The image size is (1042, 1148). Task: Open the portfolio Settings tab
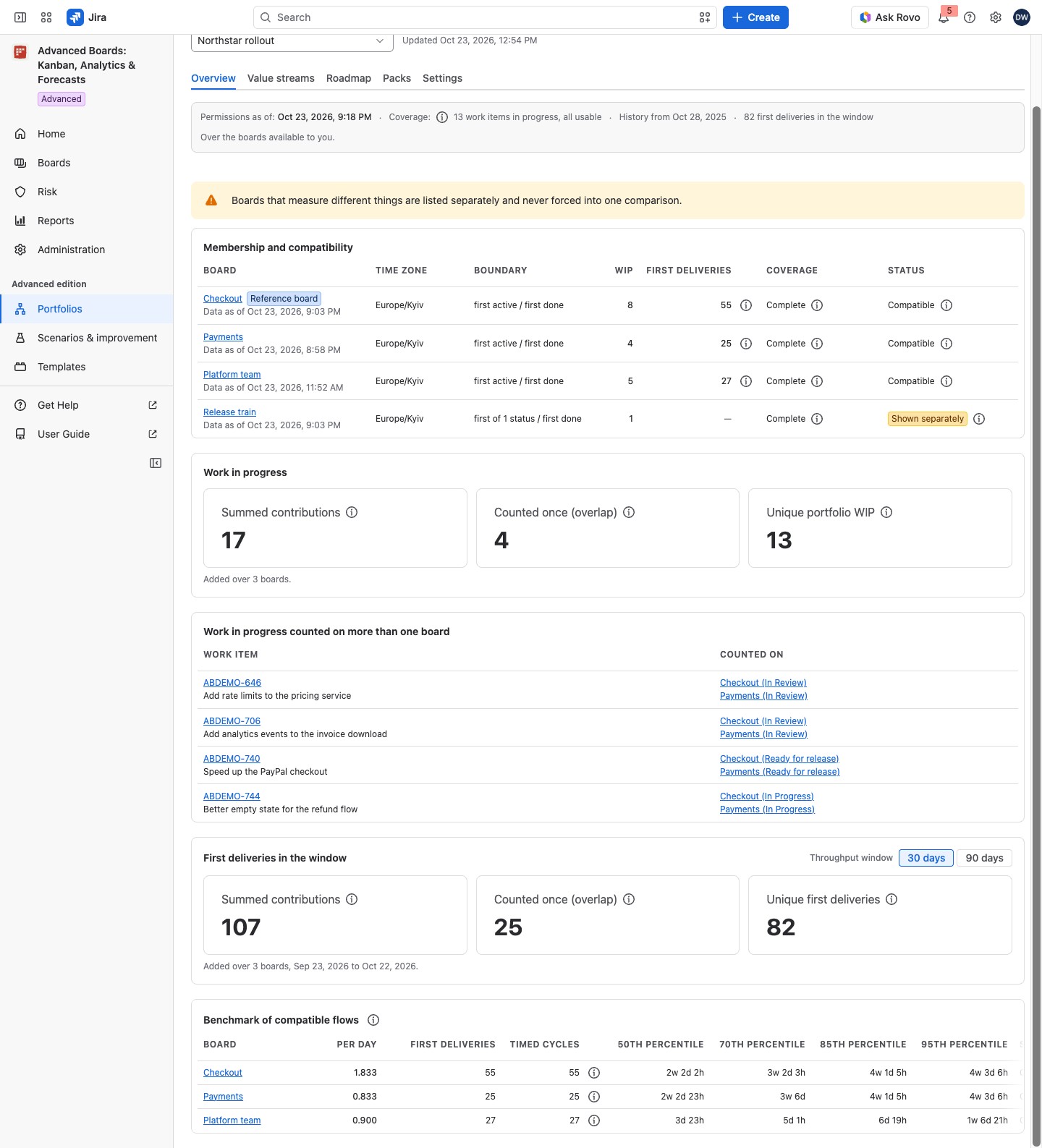click(x=442, y=78)
